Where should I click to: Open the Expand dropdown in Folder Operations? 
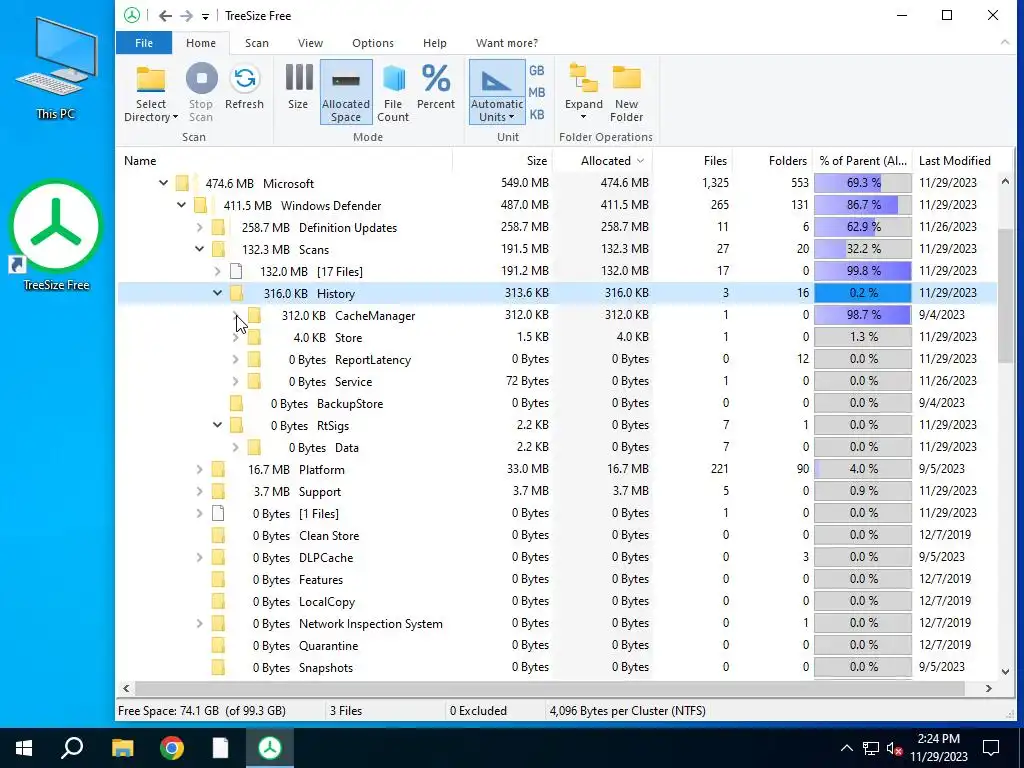coord(584,93)
